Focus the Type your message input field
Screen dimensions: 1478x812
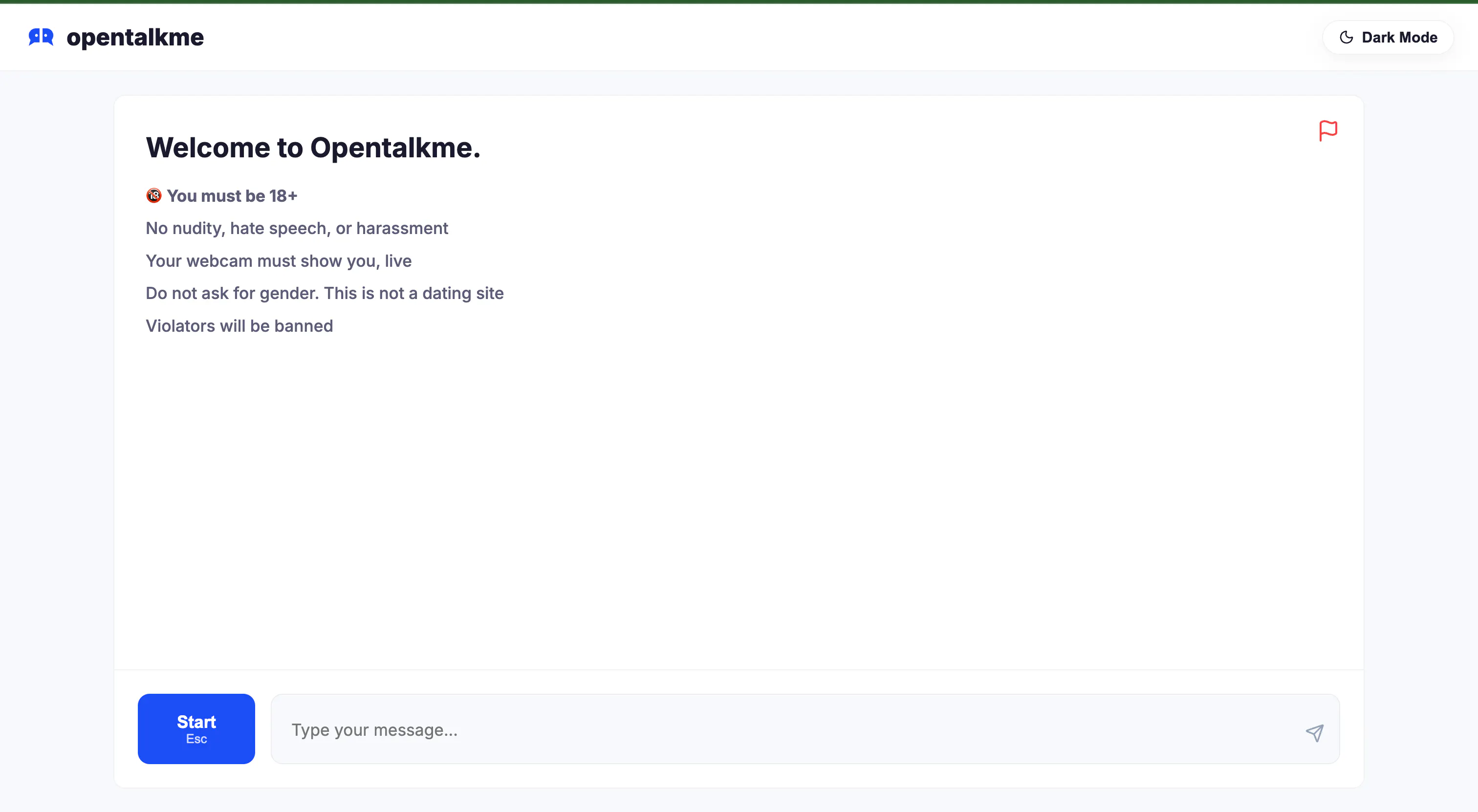pyautogui.click(x=805, y=729)
